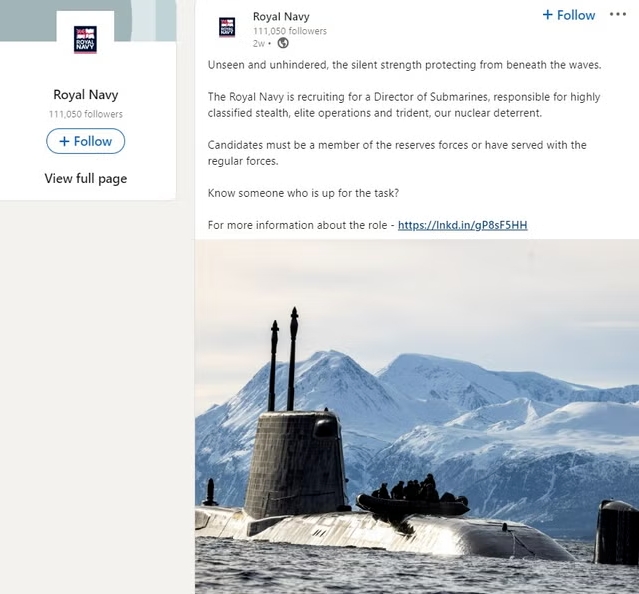Open Royal Navy logo beside post header

(x=227, y=27)
